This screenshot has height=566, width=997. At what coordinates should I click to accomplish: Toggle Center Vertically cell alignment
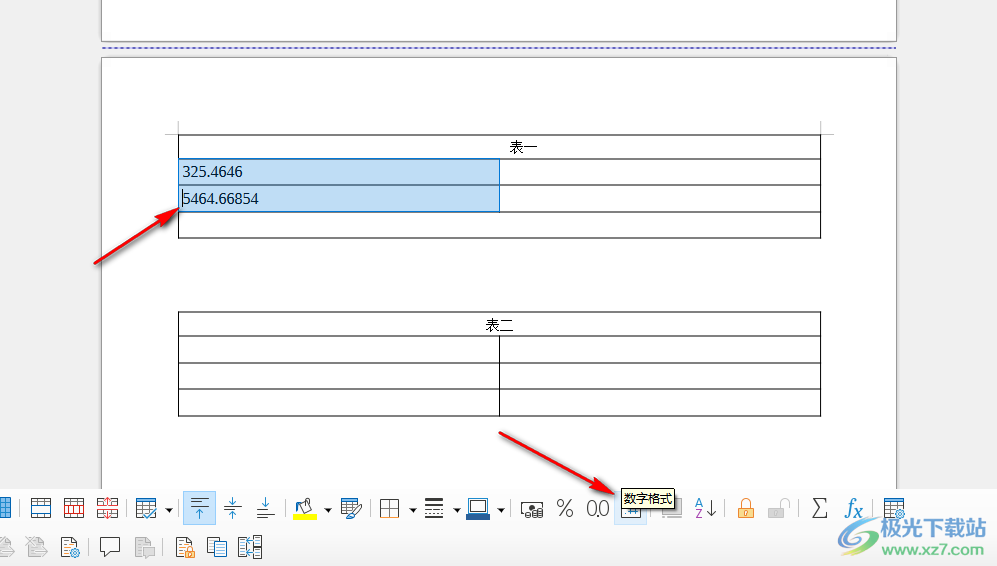(x=232, y=509)
